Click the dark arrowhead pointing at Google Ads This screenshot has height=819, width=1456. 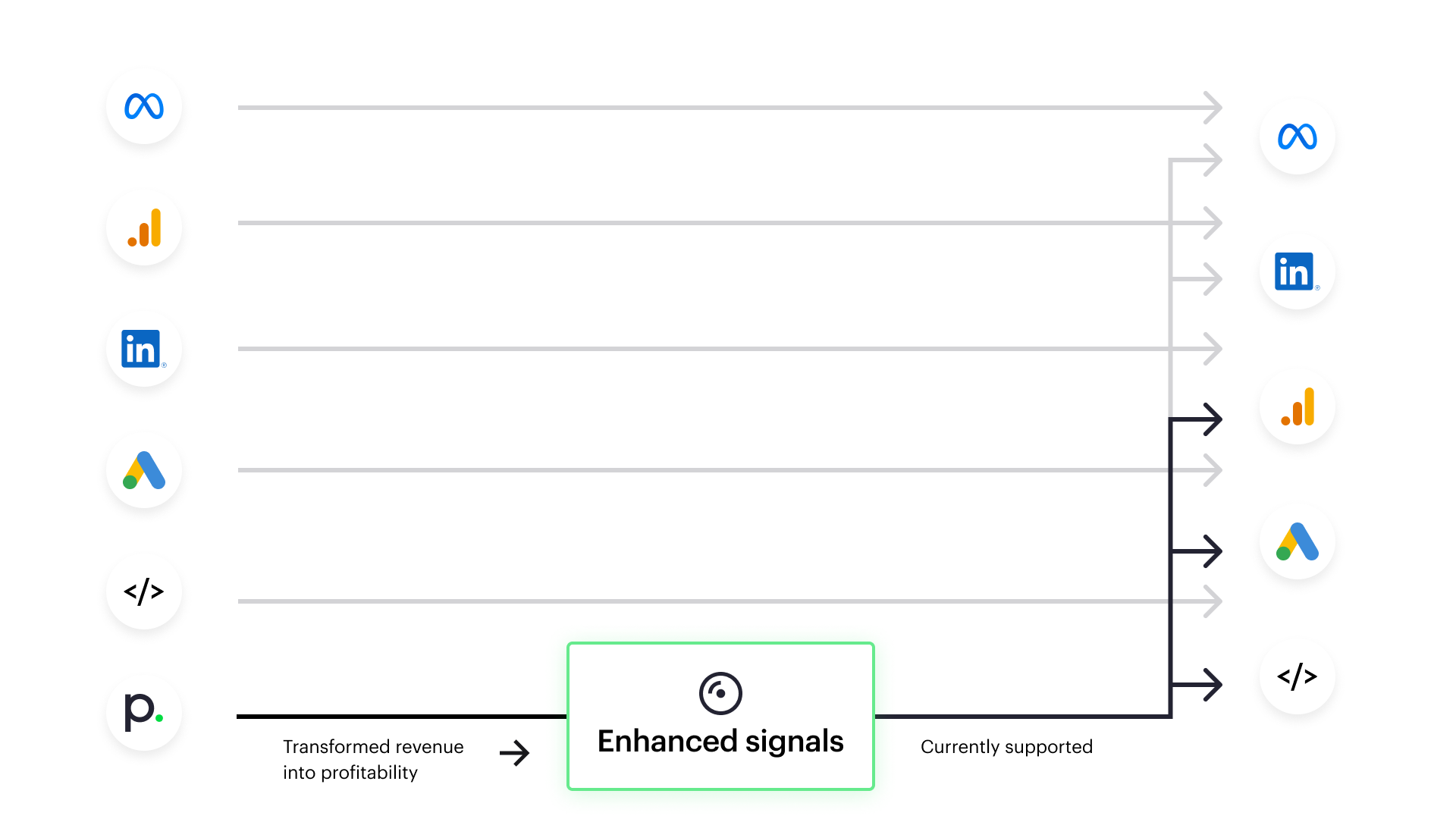pos(1212,551)
